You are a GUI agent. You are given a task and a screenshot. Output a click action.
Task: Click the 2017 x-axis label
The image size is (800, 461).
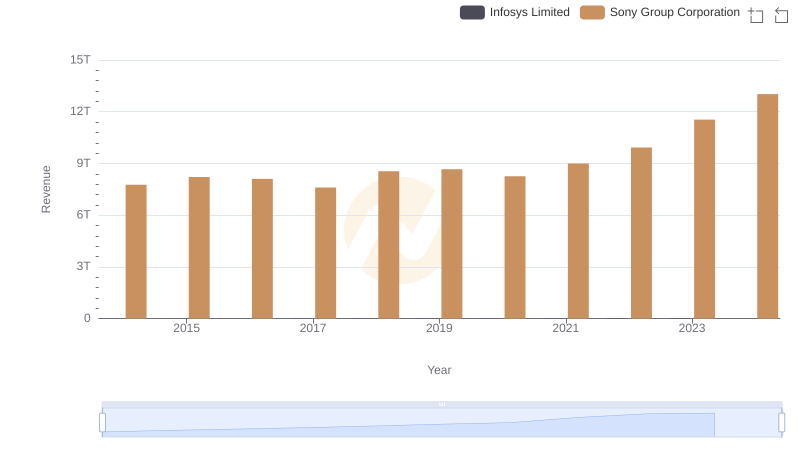click(313, 328)
